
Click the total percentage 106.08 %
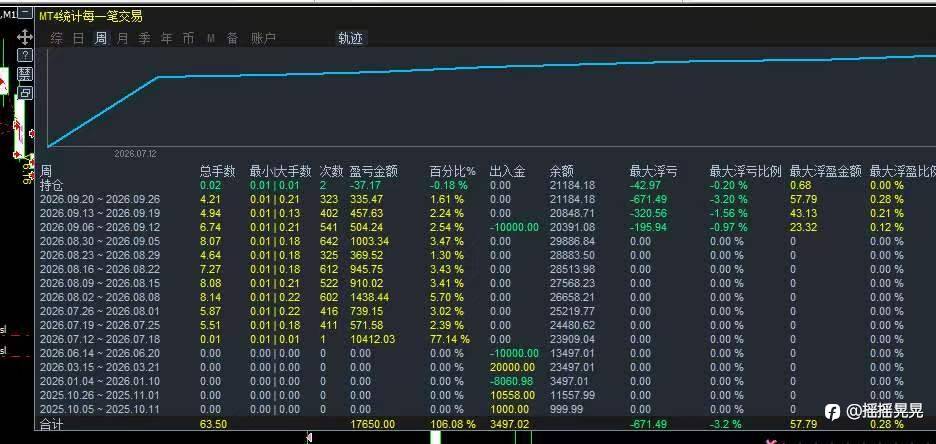coord(452,424)
